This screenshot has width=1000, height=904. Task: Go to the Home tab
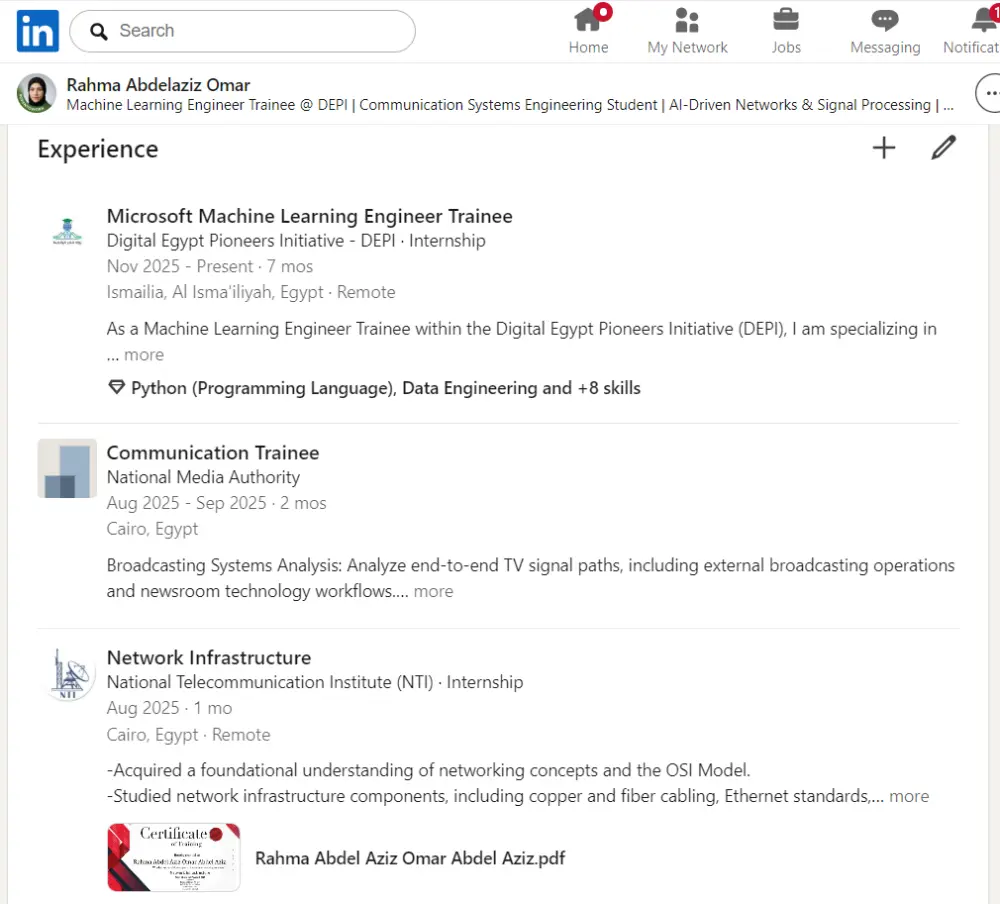[x=588, y=31]
